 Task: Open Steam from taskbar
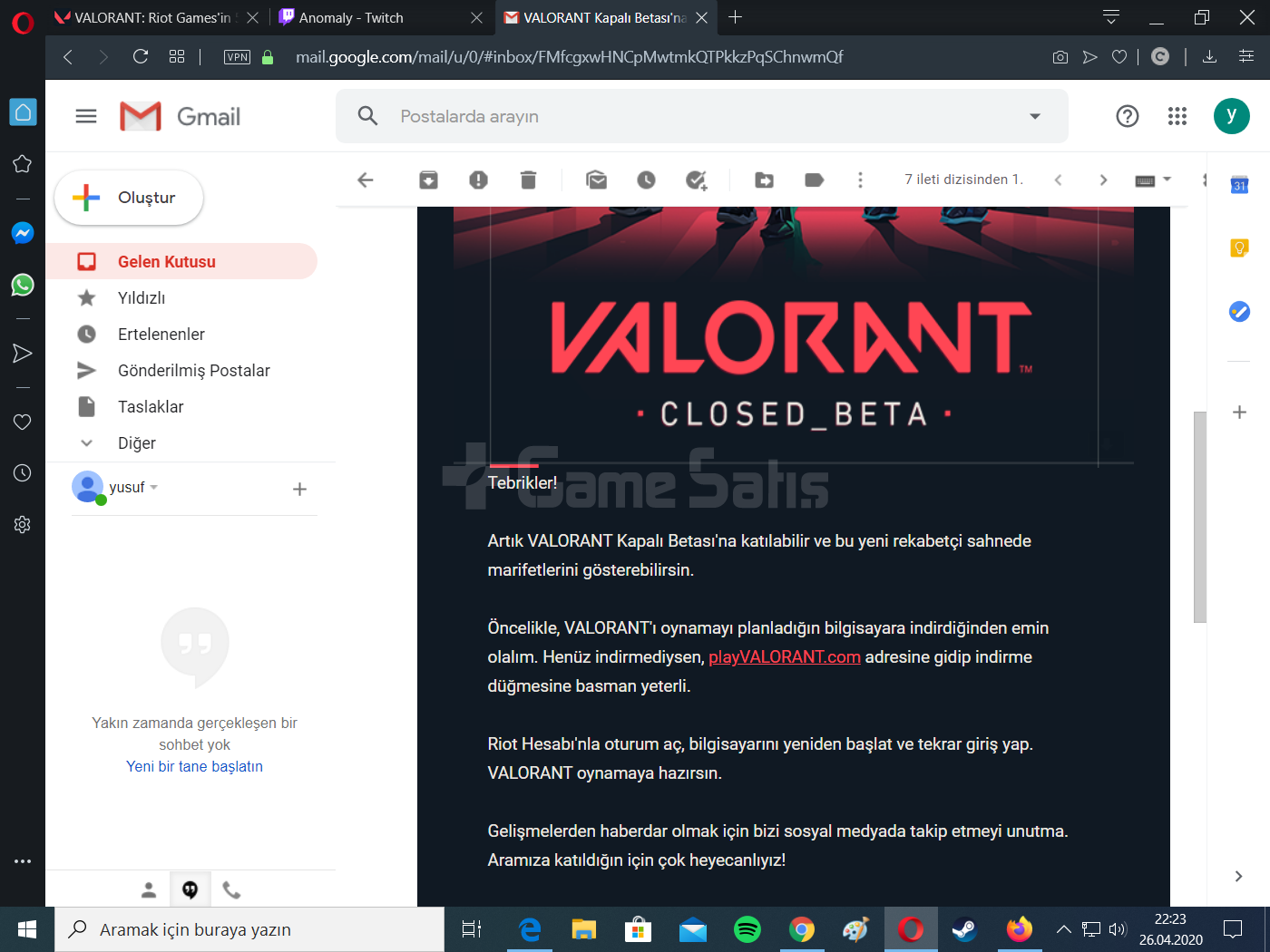pyautogui.click(x=964, y=929)
